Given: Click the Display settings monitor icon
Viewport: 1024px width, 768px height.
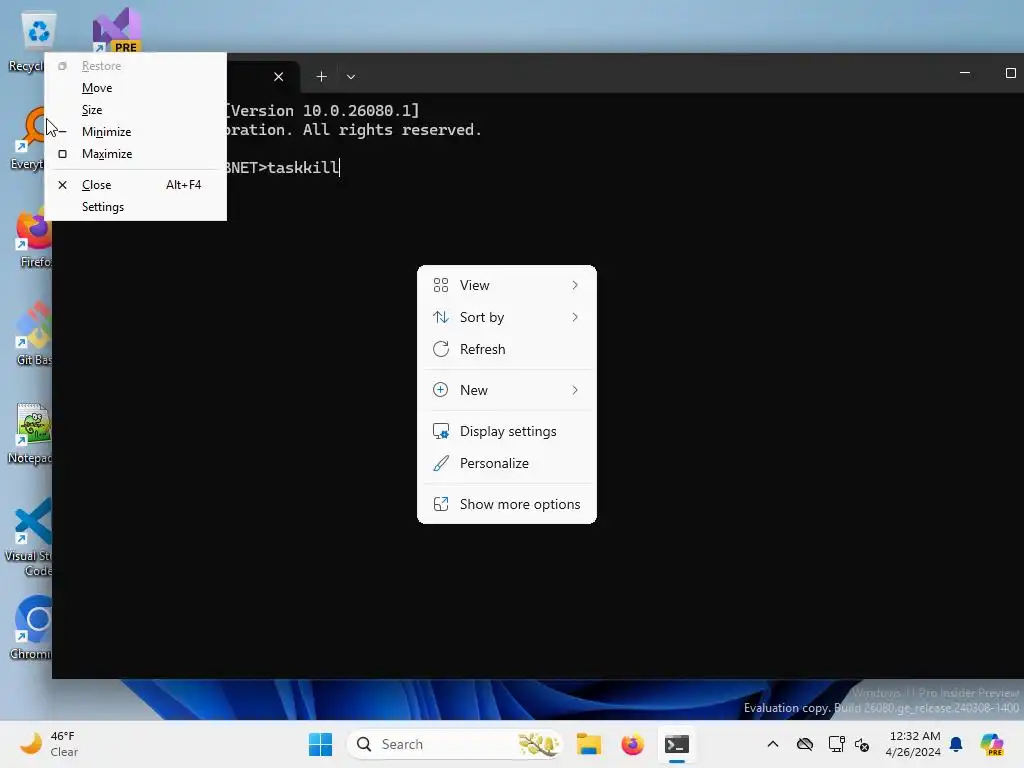Looking at the screenshot, I should (441, 432).
